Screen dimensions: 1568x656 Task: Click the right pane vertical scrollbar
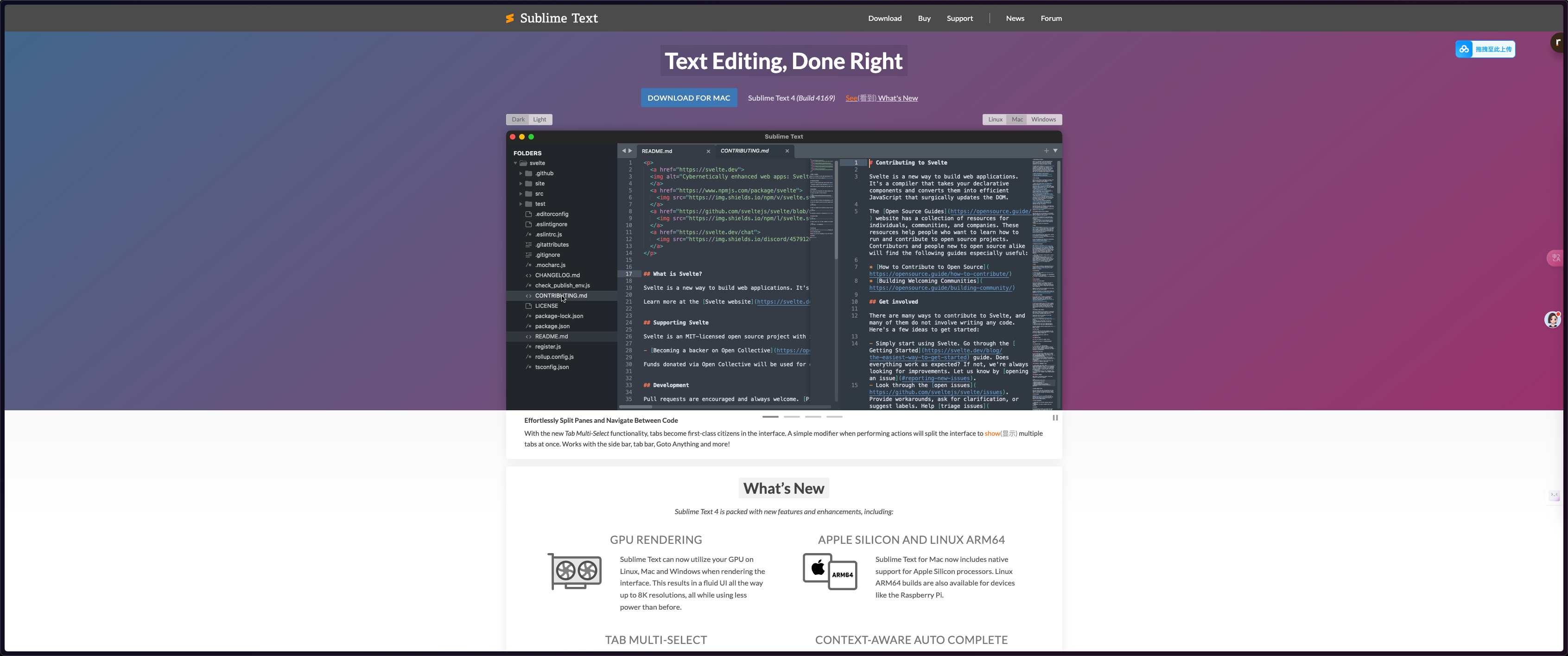[1059, 177]
